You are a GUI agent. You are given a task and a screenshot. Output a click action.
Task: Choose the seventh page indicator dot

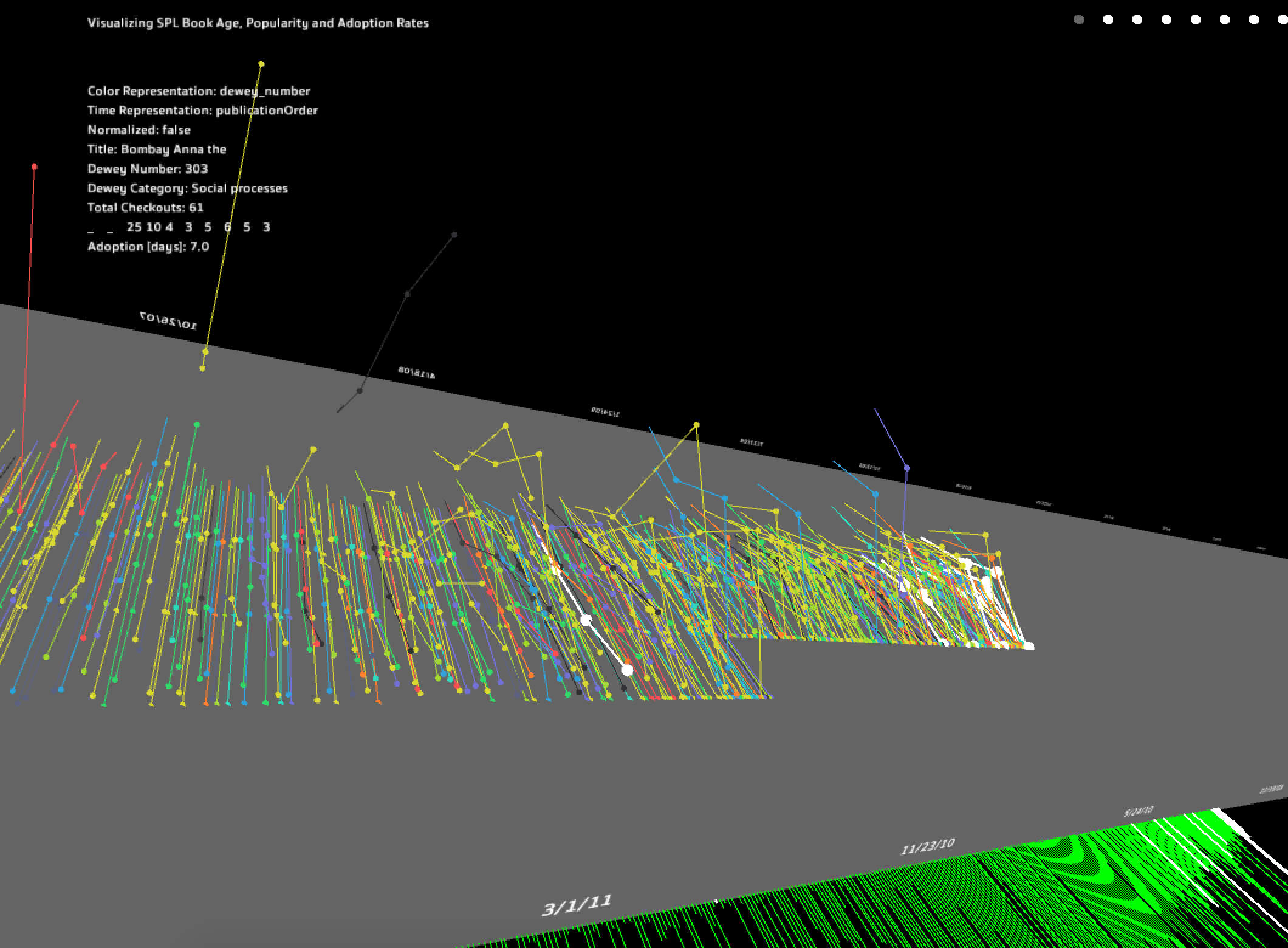(1254, 20)
